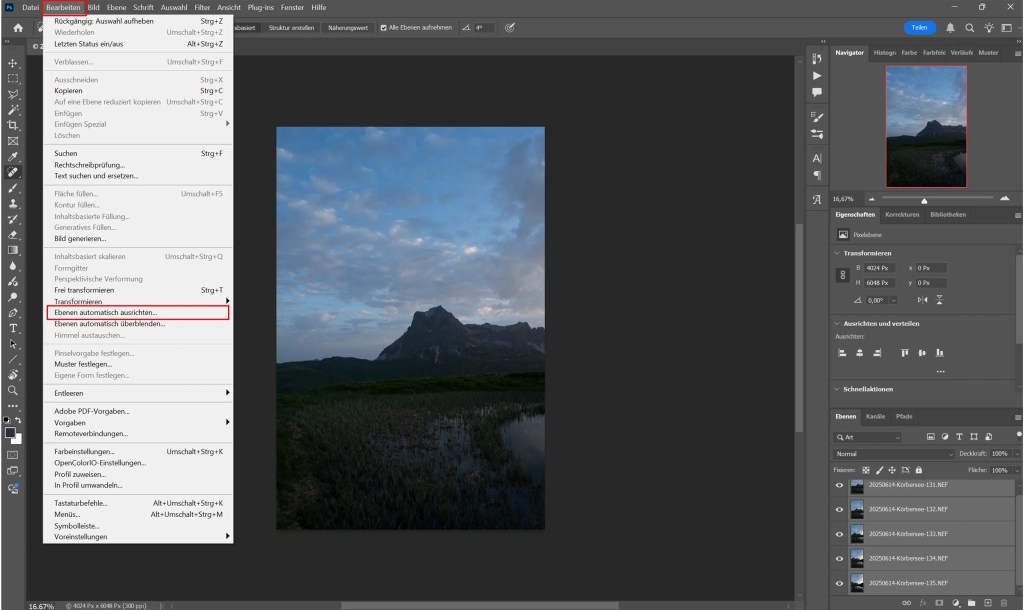This screenshot has width=1024, height=610.
Task: Expand the Schnellaktionen section
Action: point(836,389)
